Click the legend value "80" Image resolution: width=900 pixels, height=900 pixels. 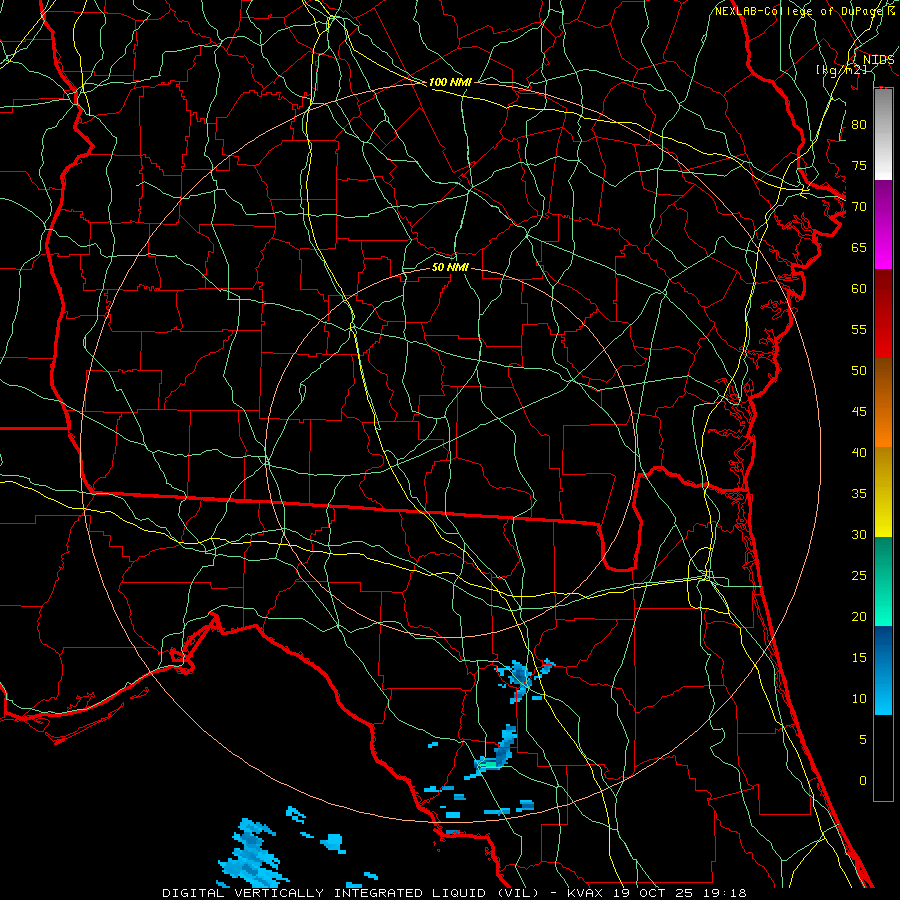pyautogui.click(x=859, y=125)
